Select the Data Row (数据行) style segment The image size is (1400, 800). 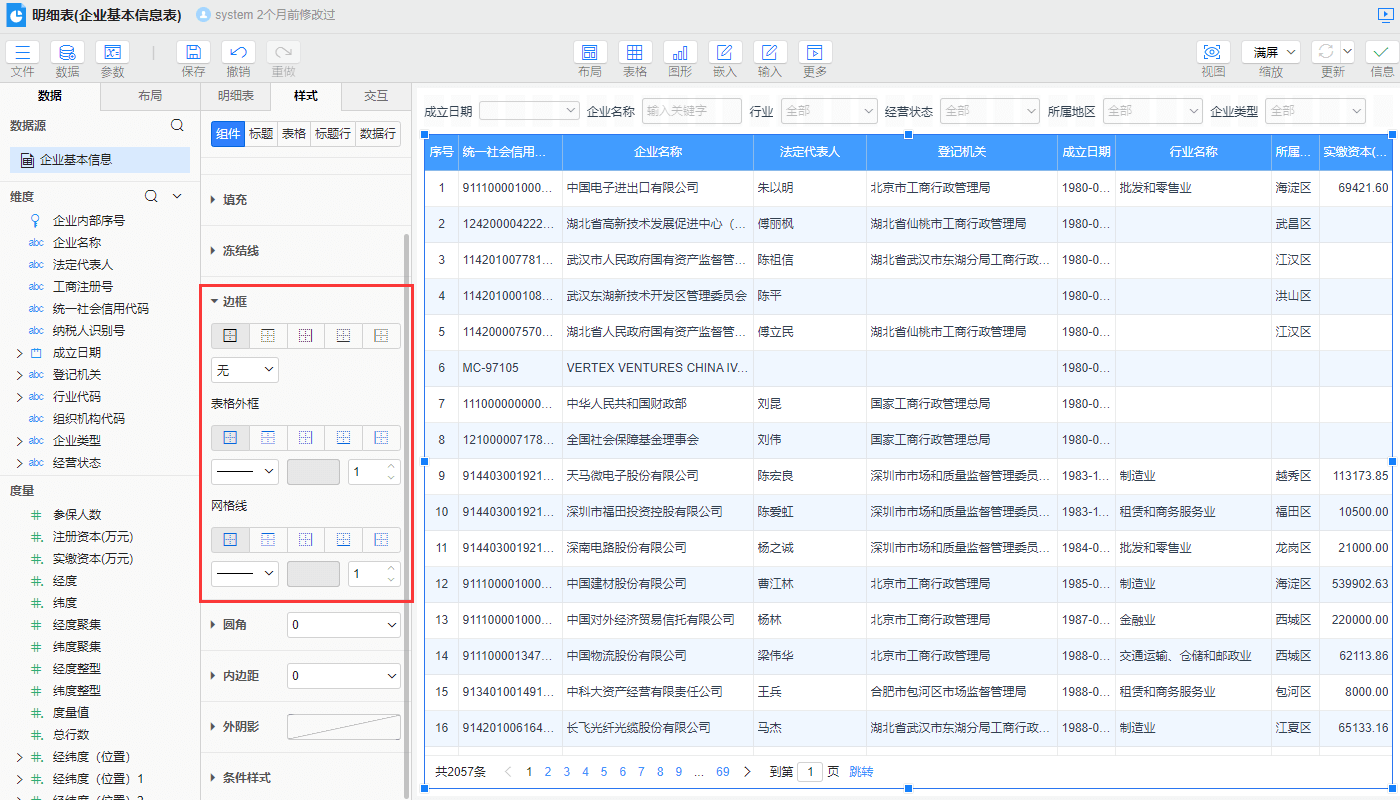pos(377,134)
